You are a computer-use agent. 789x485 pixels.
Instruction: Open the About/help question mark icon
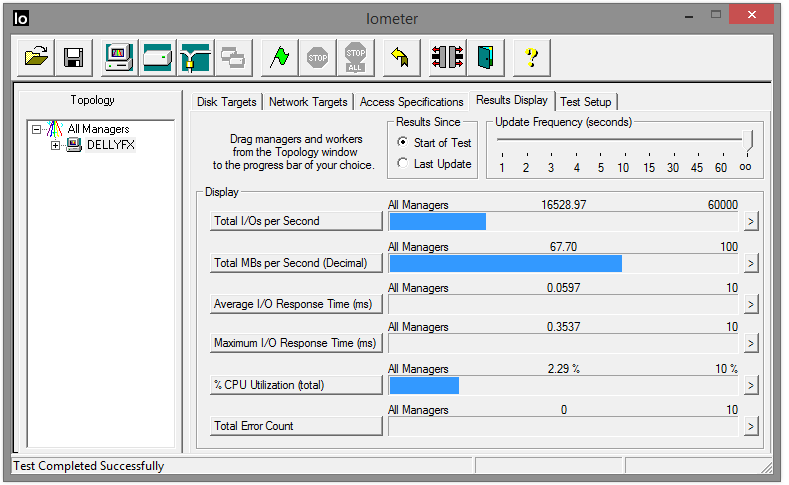531,57
